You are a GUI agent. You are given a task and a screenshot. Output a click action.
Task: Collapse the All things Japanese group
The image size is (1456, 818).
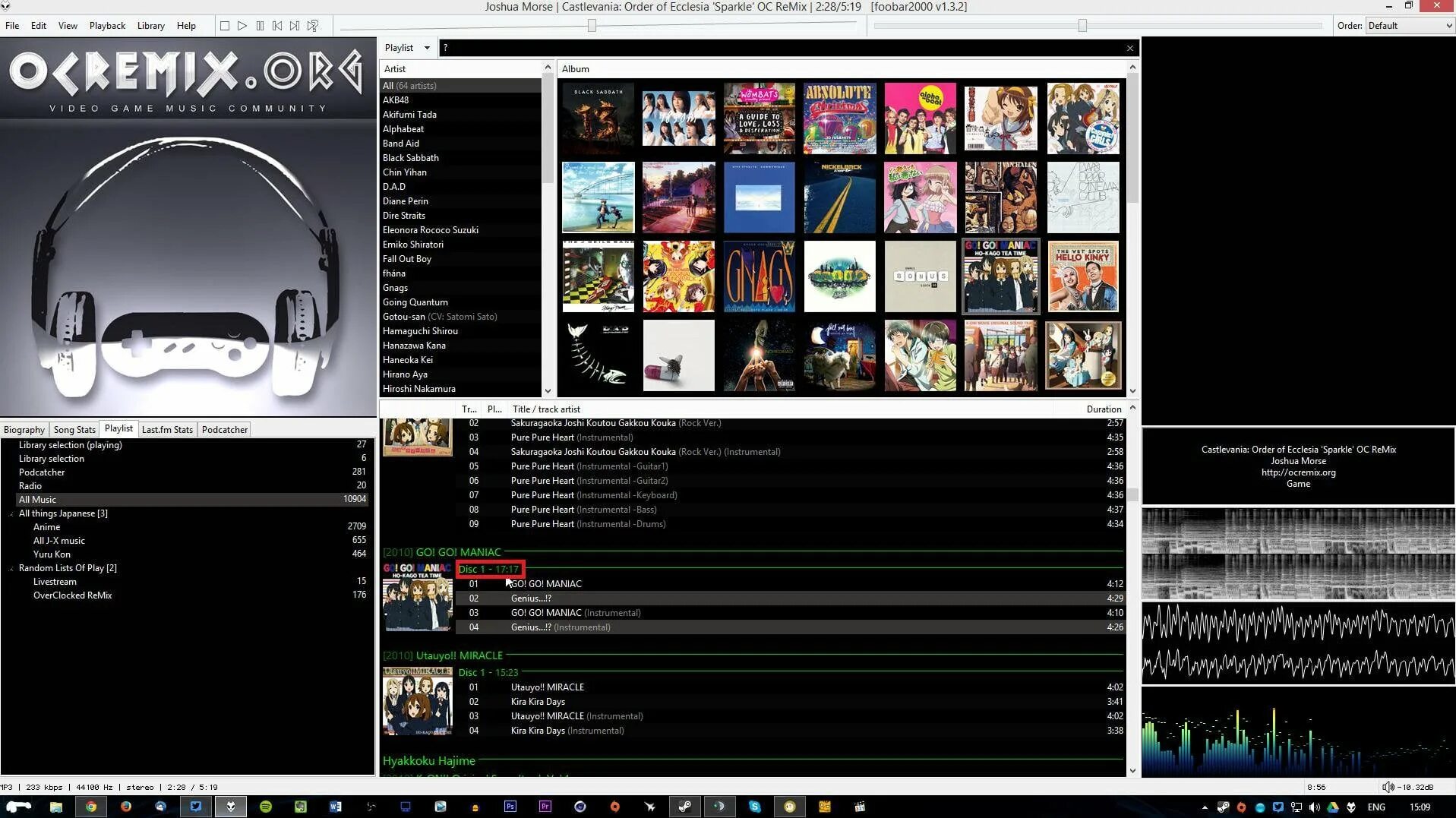11,514
